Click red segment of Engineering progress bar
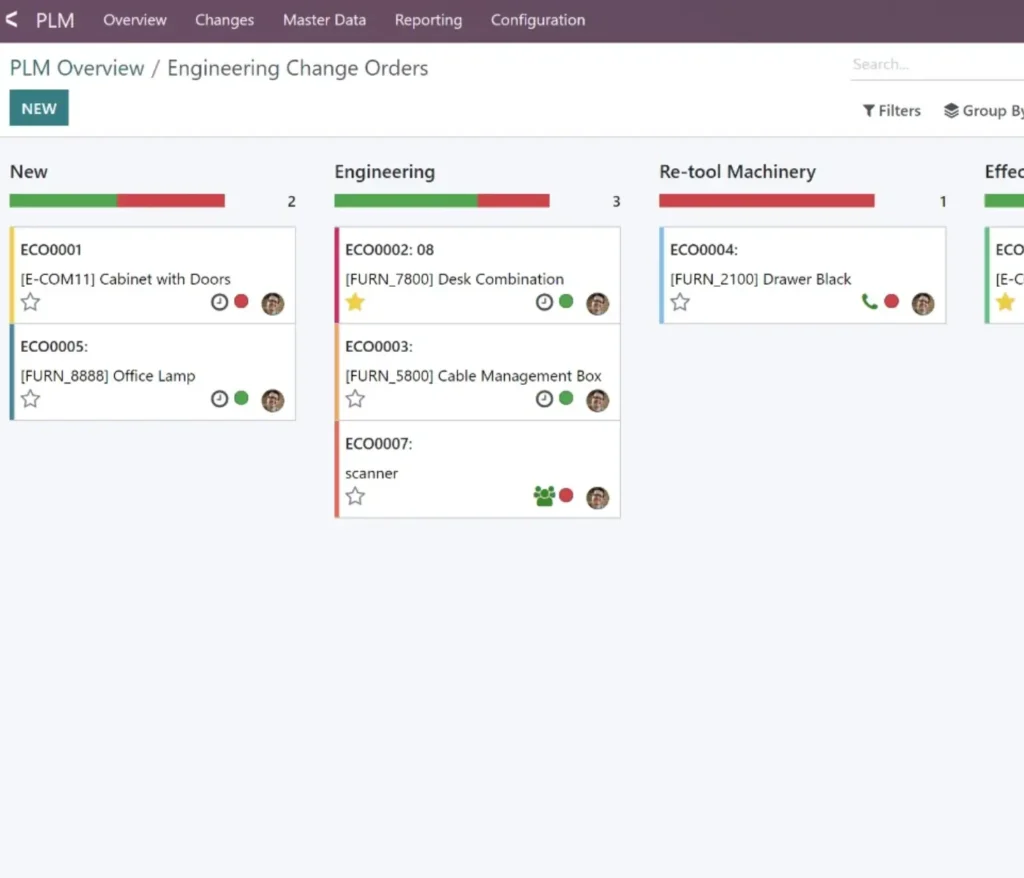 (513, 201)
